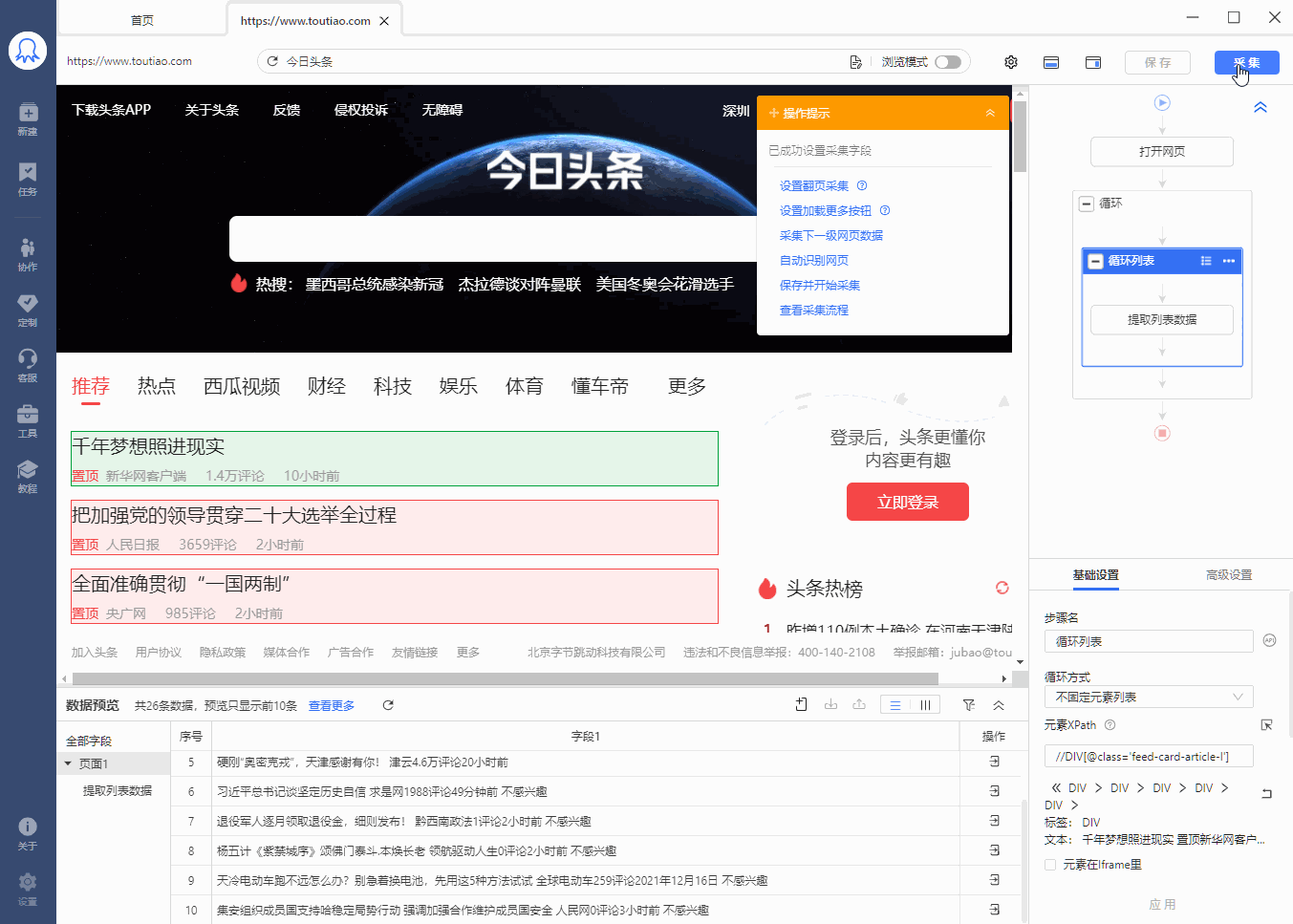Check the 元素在Iframe里 checkbox

coord(1050,865)
